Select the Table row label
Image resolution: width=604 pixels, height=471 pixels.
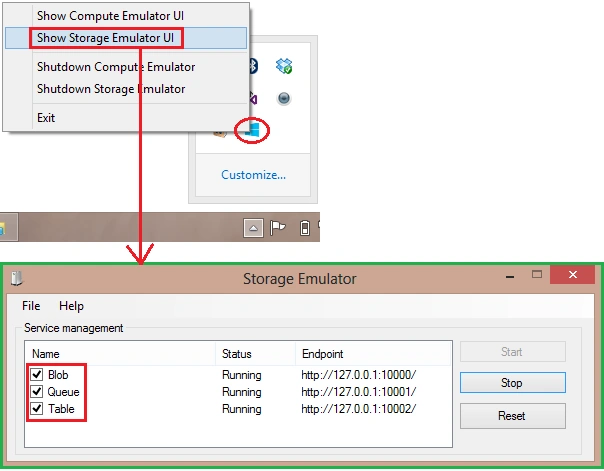point(61,409)
